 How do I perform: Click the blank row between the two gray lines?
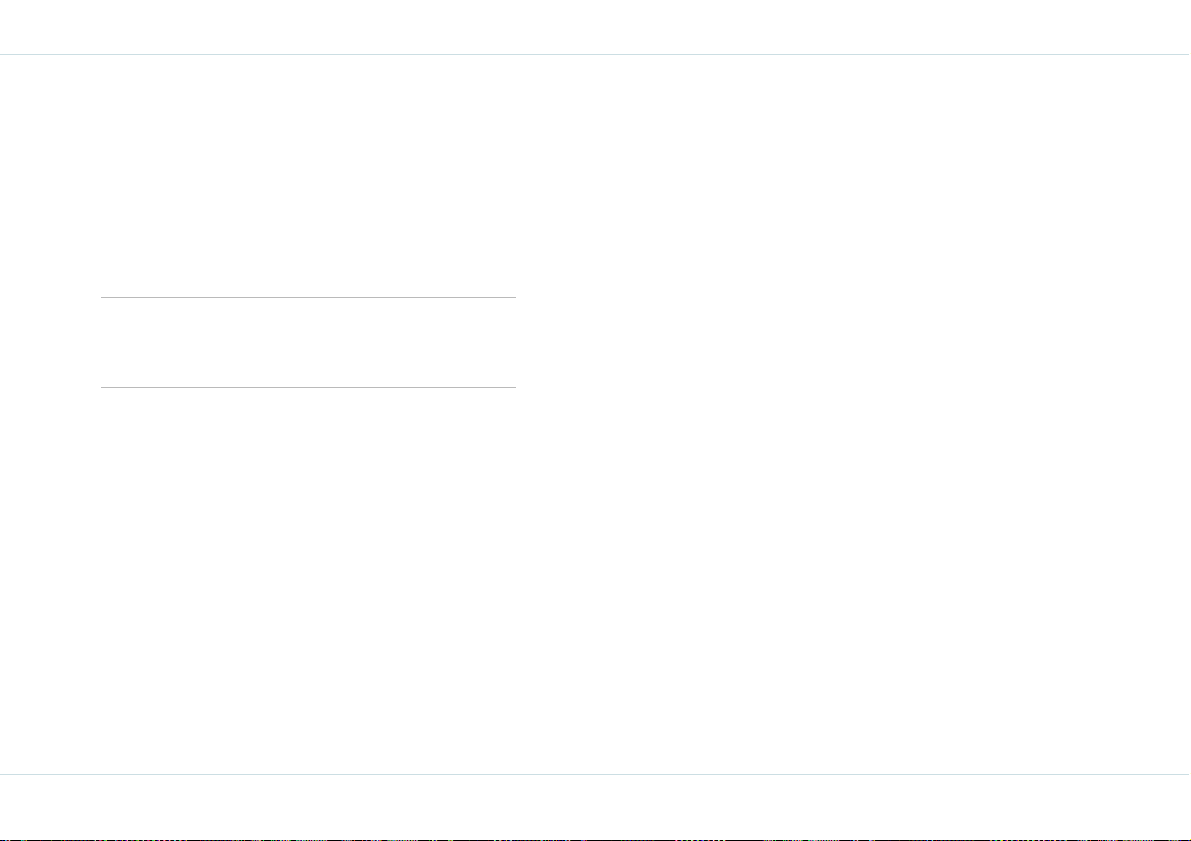tap(308, 343)
